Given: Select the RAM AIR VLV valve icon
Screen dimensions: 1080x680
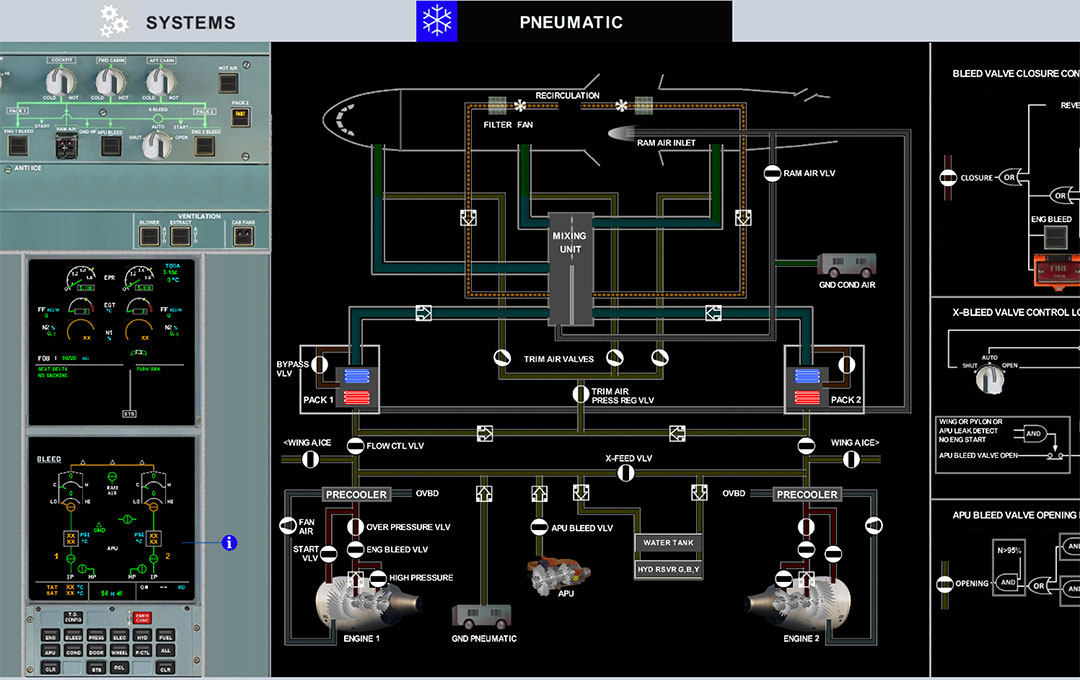Looking at the screenshot, I should coord(773,172).
